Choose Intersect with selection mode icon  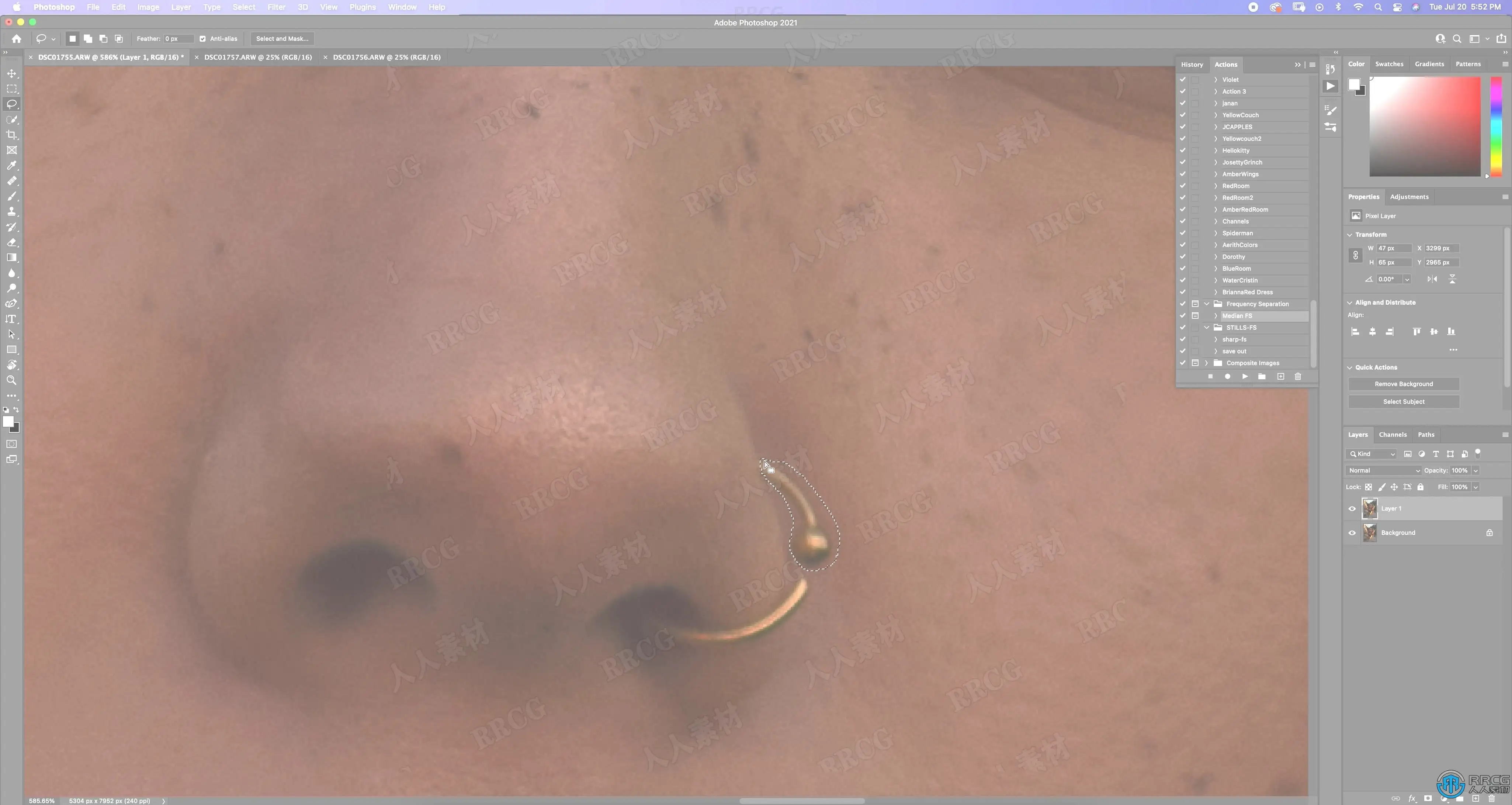(x=119, y=39)
